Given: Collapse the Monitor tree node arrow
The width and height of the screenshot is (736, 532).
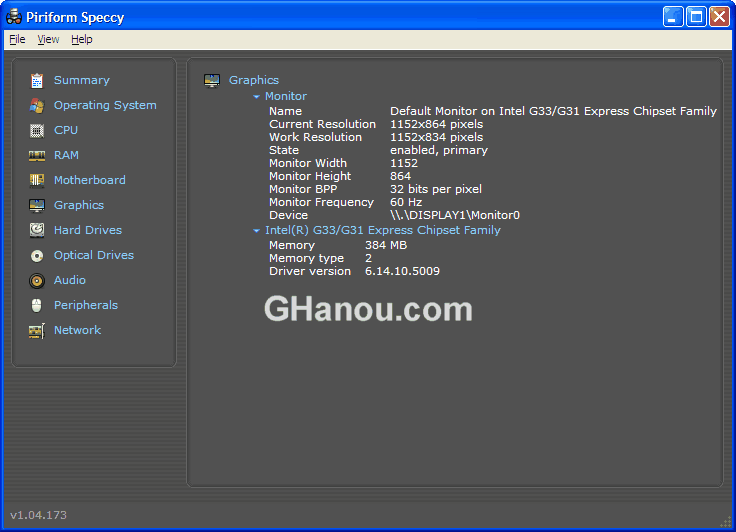Looking at the screenshot, I should [256, 97].
